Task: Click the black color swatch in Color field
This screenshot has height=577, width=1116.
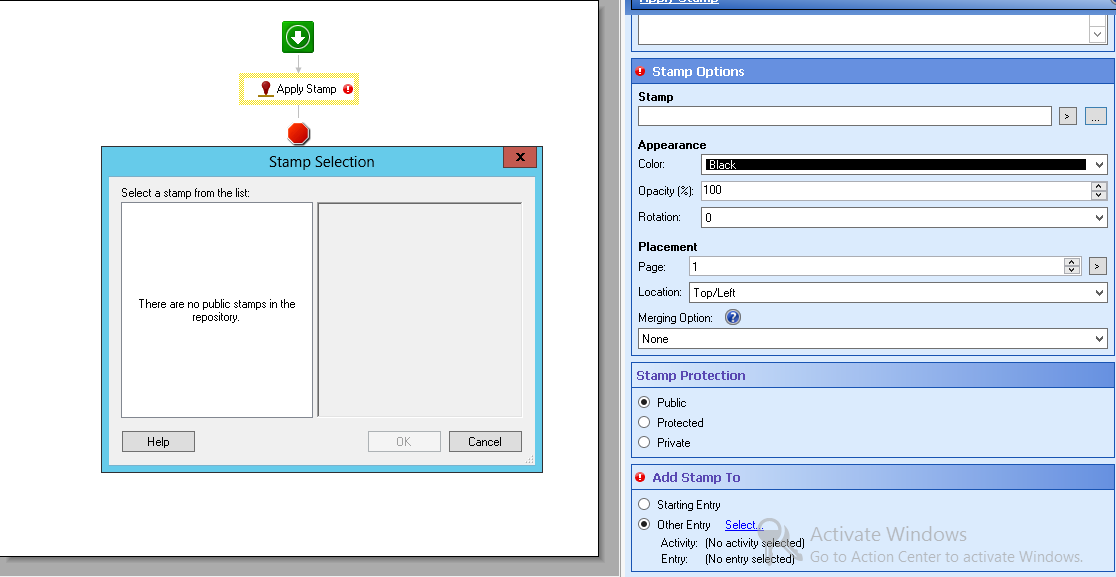Action: (895, 164)
